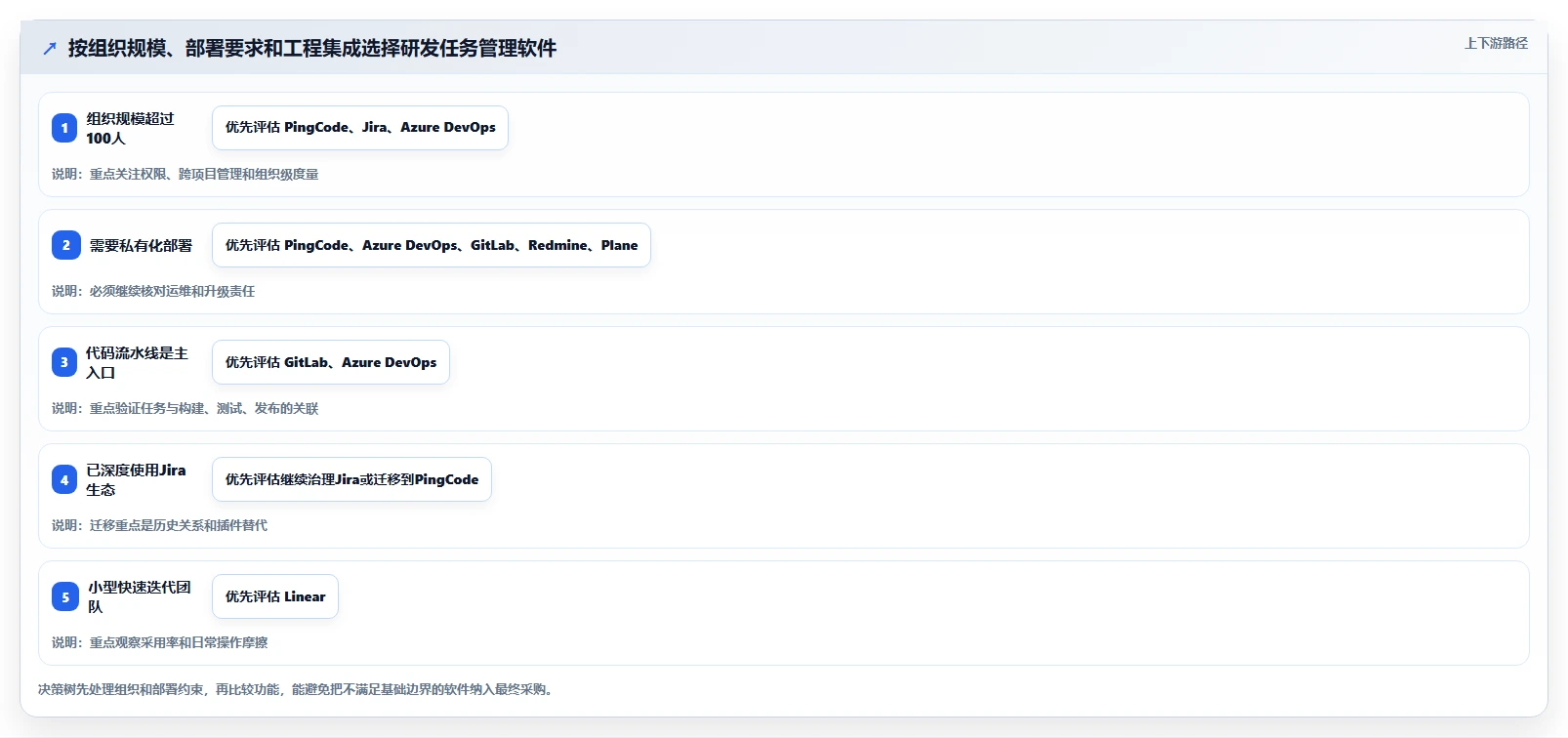This screenshot has width=1568, height=738.
Task: Click the step 2 number badge
Action: (65, 245)
